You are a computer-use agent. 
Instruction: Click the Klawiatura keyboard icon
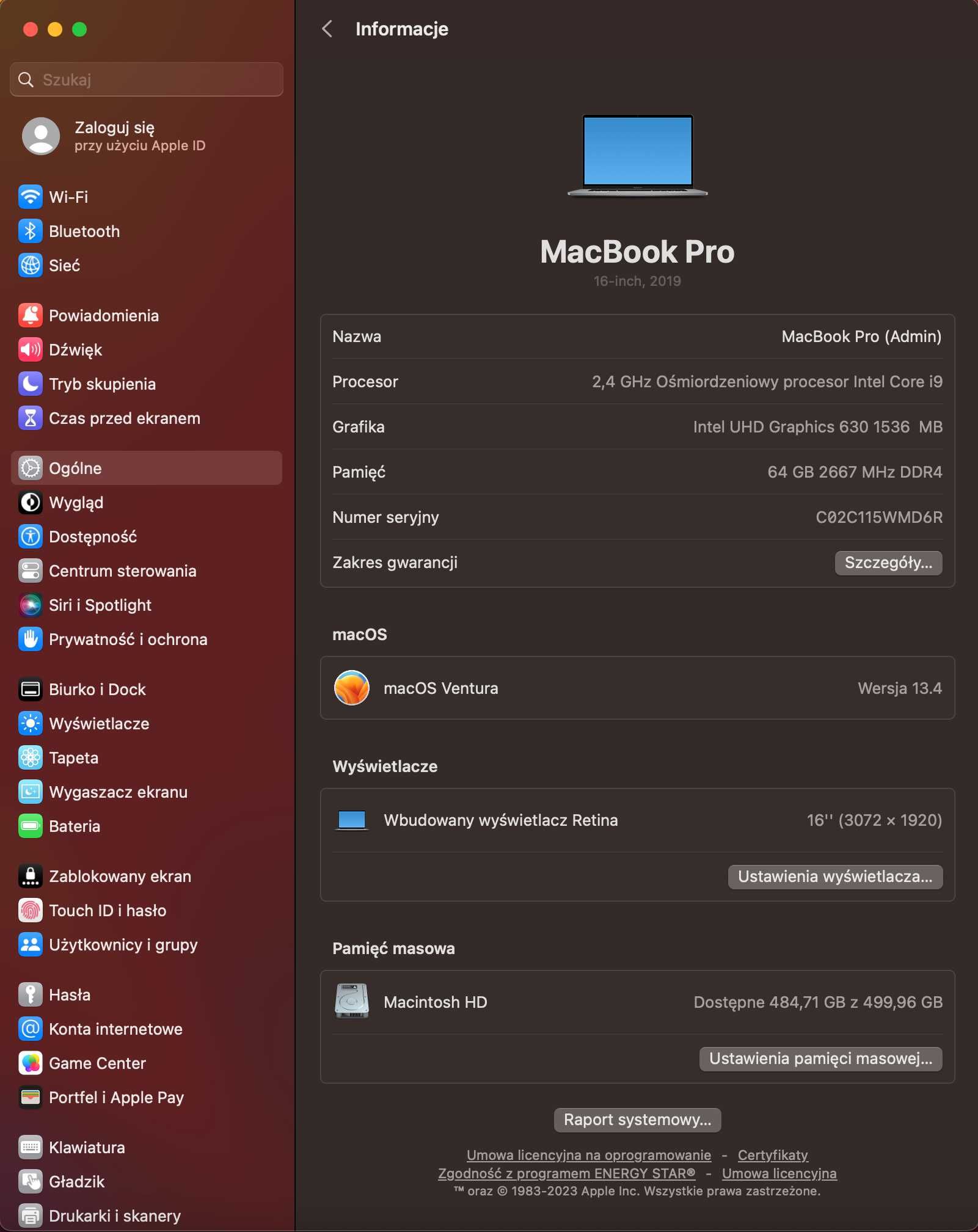tap(31, 1147)
